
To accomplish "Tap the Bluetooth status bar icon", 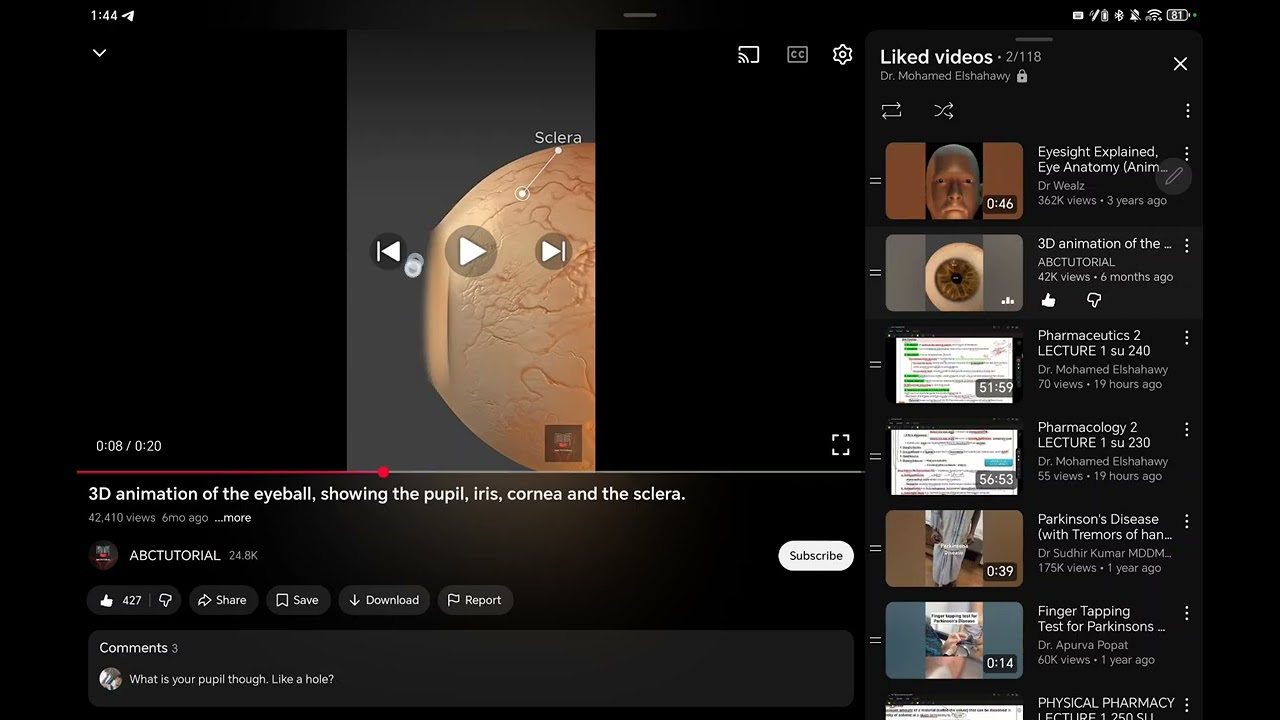I will tap(1120, 15).
